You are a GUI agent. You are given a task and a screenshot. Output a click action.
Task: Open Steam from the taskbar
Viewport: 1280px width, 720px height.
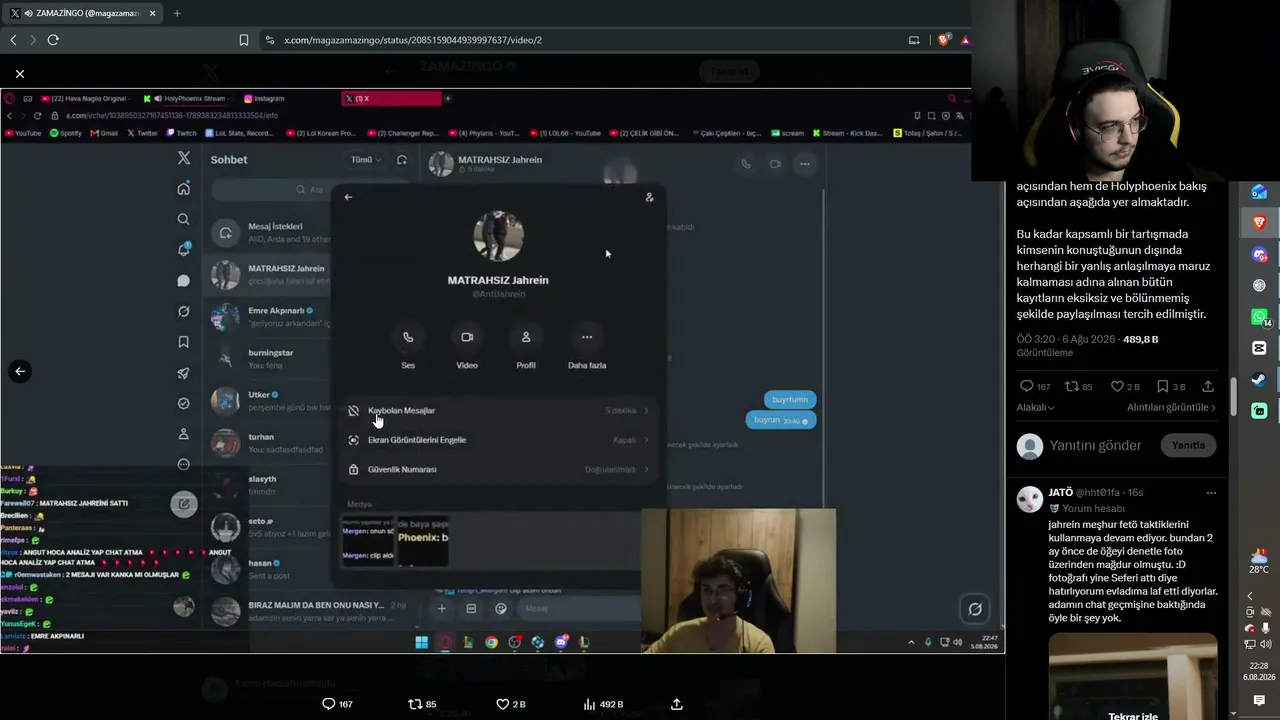1259,380
